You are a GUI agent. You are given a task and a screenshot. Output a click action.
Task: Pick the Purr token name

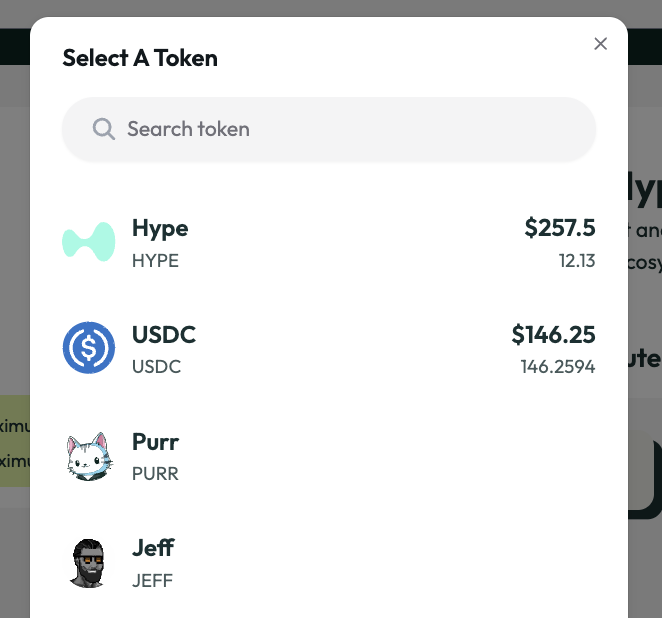pos(155,441)
